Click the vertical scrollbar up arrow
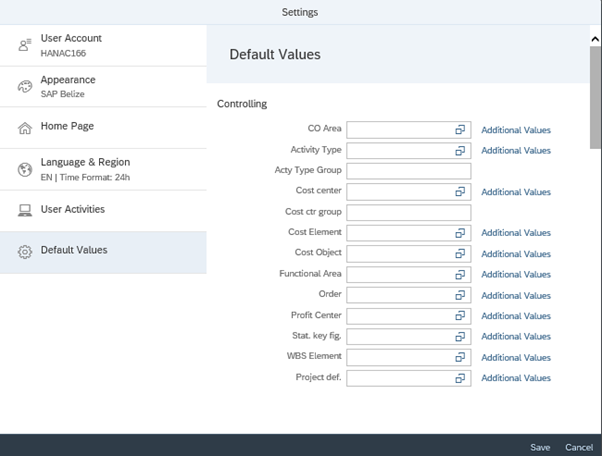 (596, 38)
